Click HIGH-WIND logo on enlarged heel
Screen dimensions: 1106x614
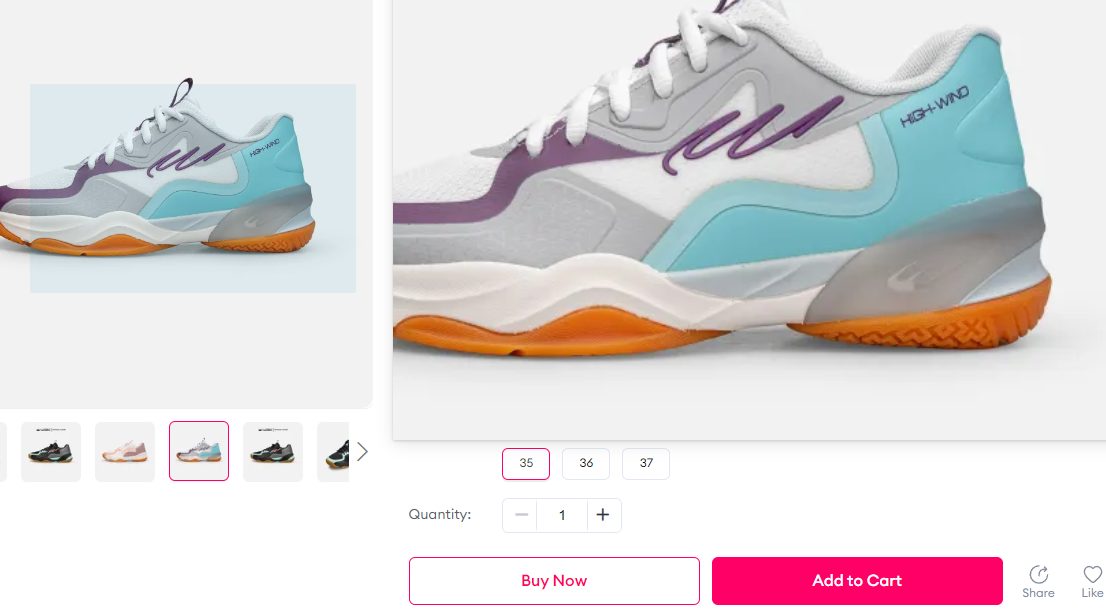click(x=934, y=107)
